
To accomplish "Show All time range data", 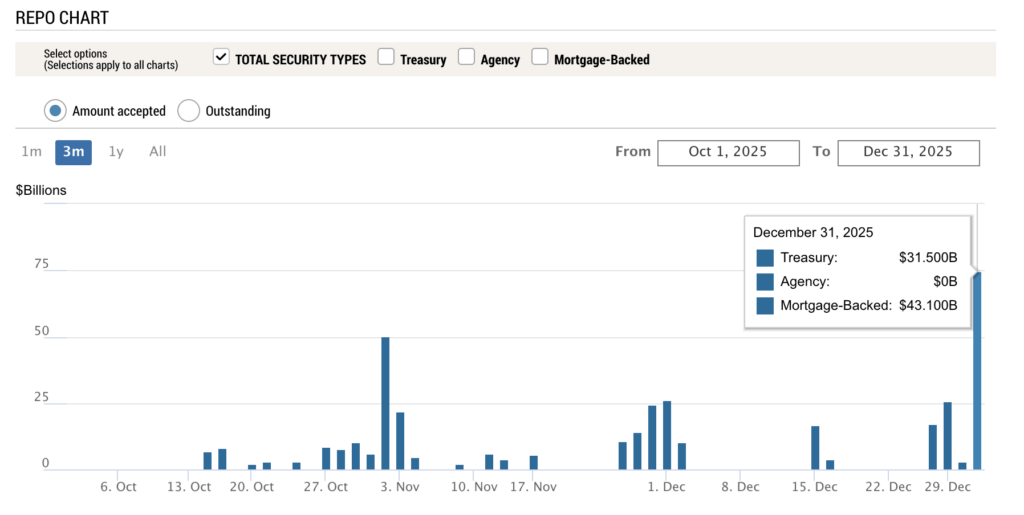I will click(158, 152).
